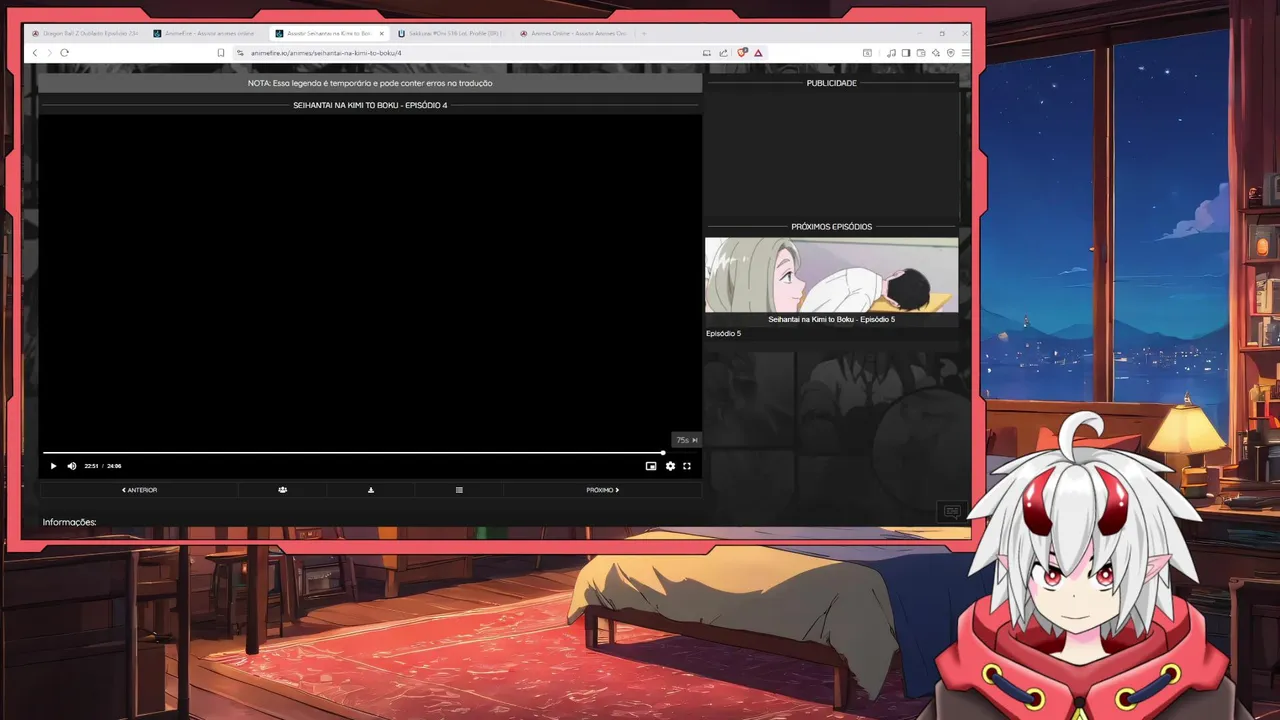Image resolution: width=1280 pixels, height=720 pixels.
Task: Go to PRÓXIMO episode
Action: [602, 490]
